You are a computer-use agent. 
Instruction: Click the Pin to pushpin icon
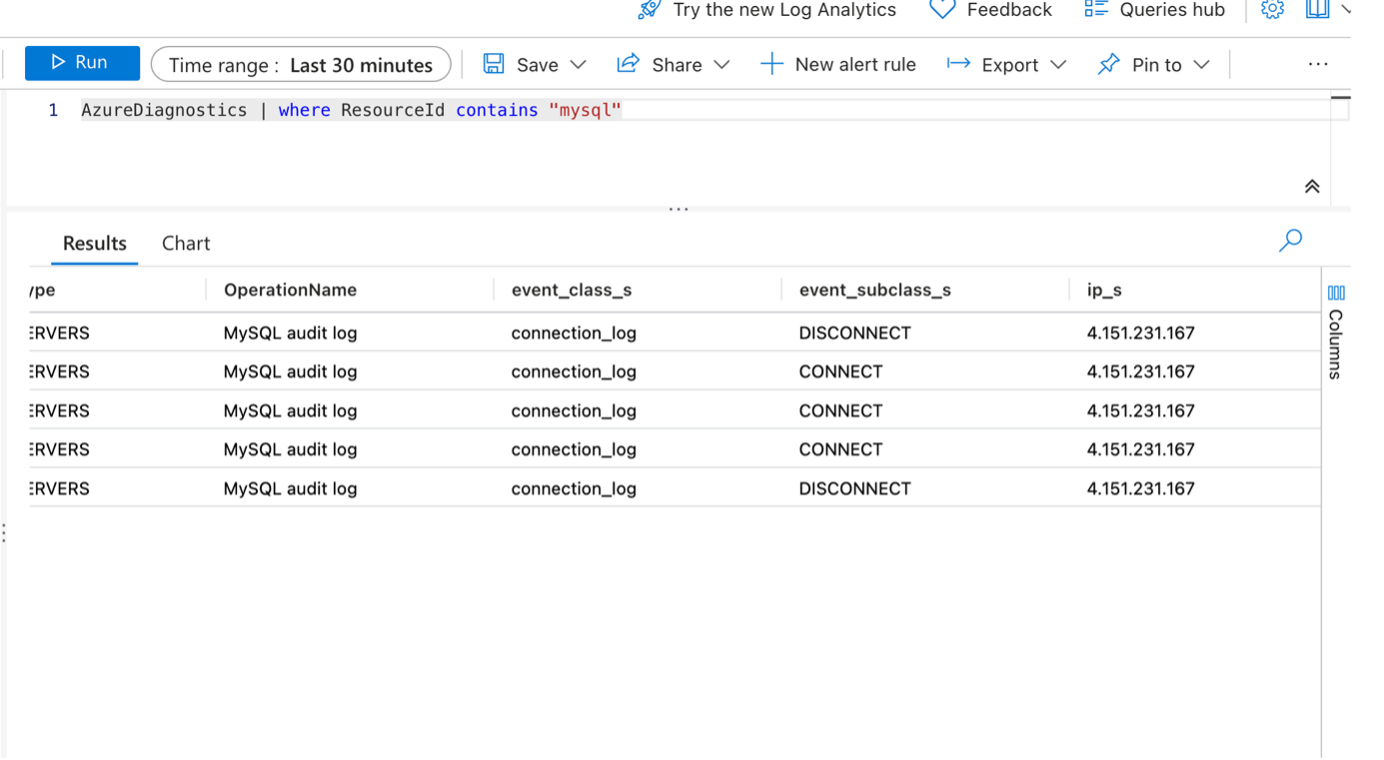[x=1108, y=64]
